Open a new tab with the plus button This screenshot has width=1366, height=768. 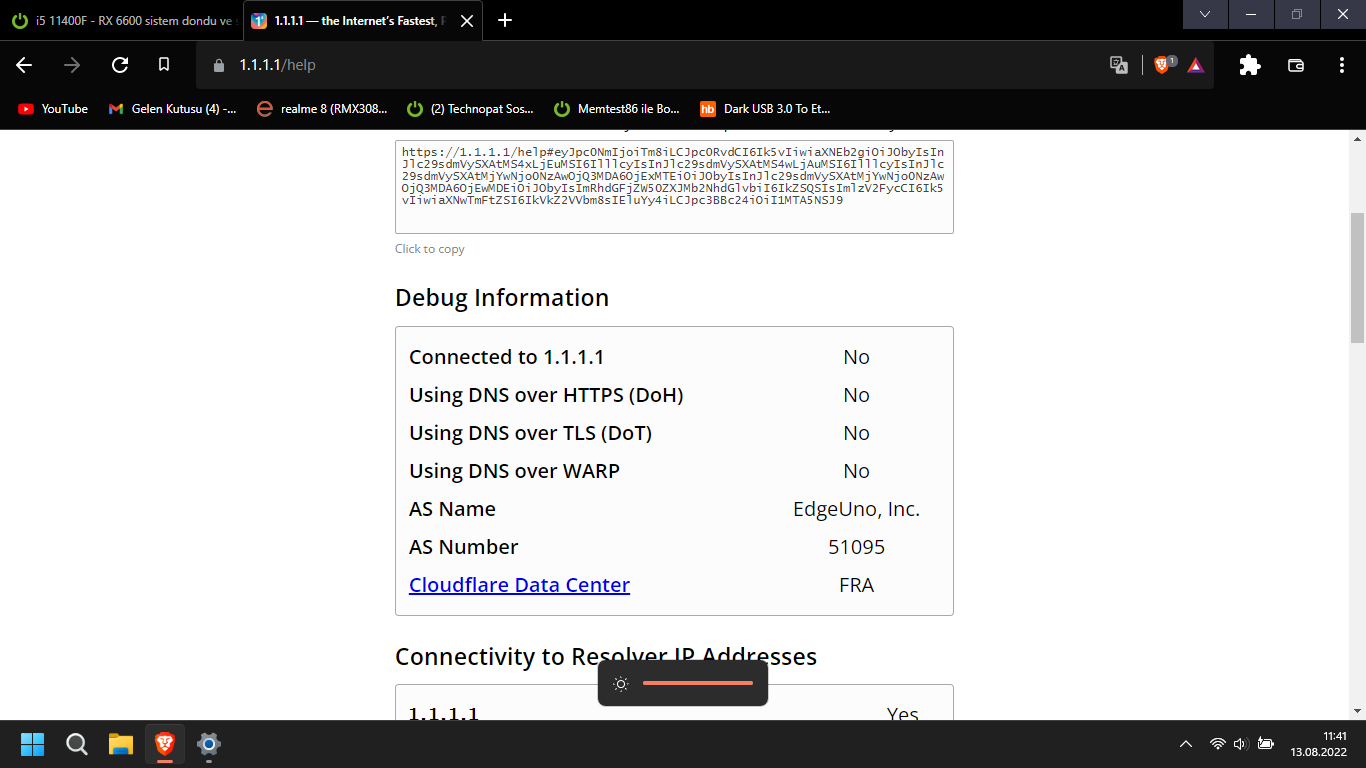click(x=505, y=20)
